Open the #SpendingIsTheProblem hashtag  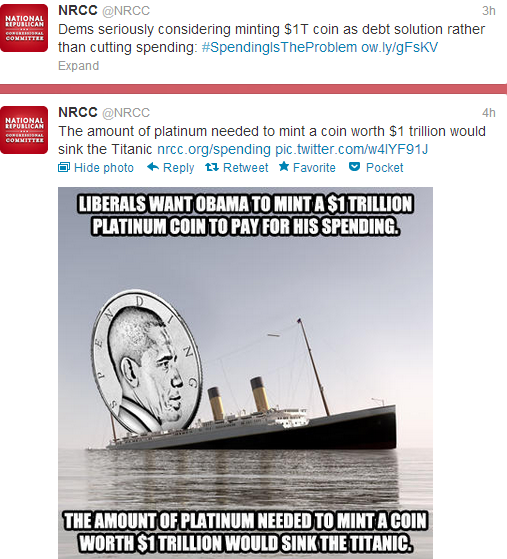click(279, 47)
